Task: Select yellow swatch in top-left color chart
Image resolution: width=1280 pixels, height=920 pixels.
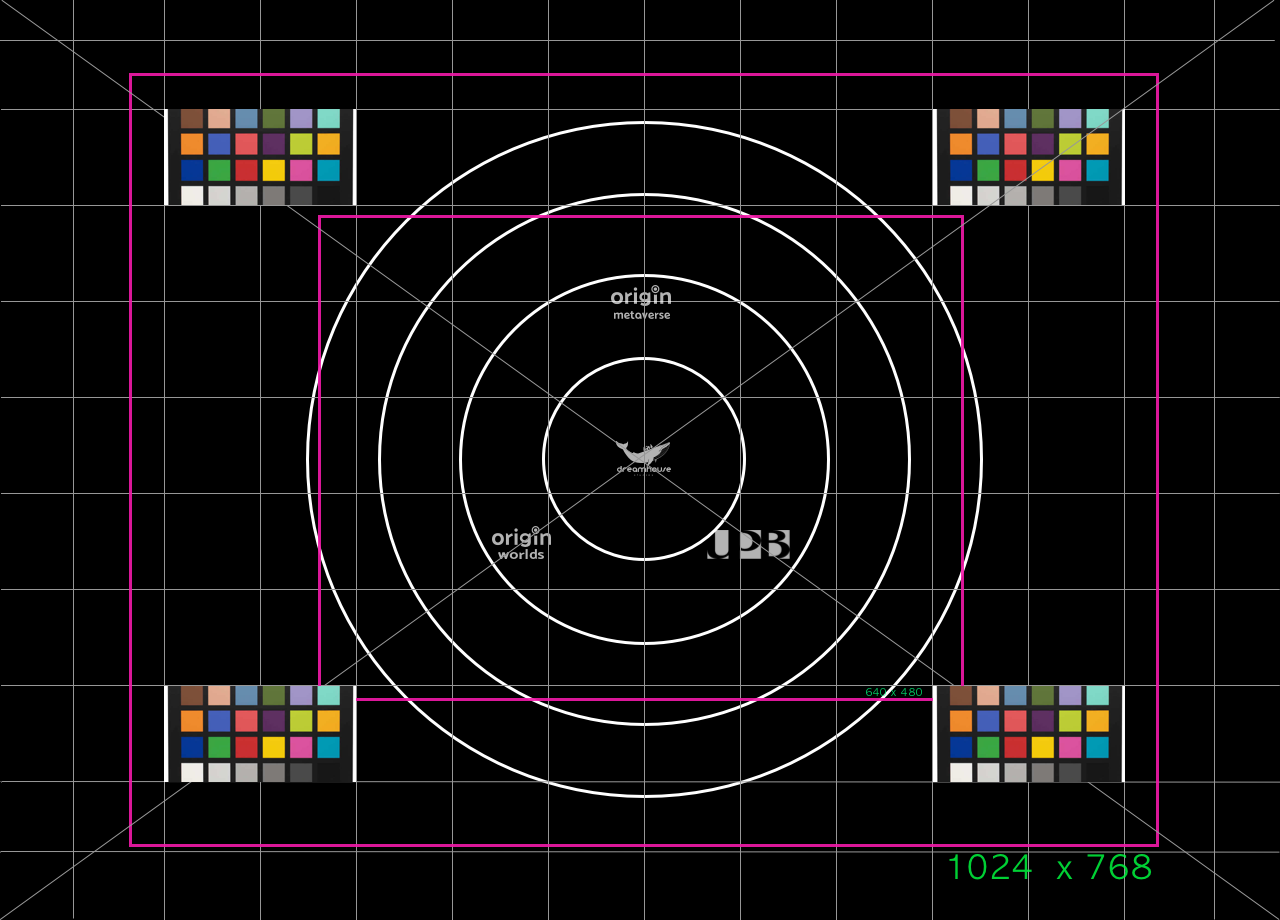Action: click(274, 170)
